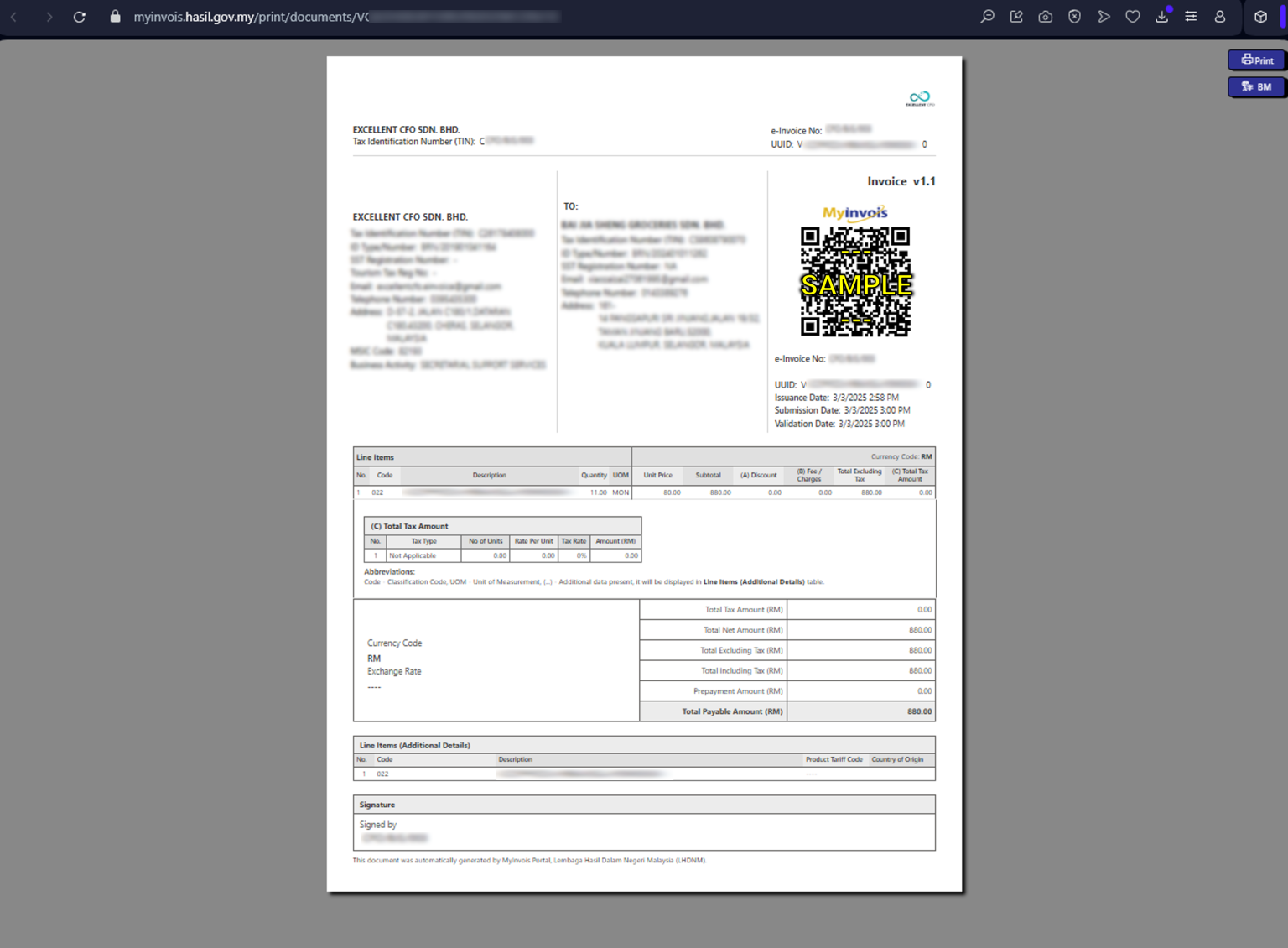This screenshot has height=948, width=1288.
Task: Open the shield content blocker icon
Action: click(x=1074, y=16)
